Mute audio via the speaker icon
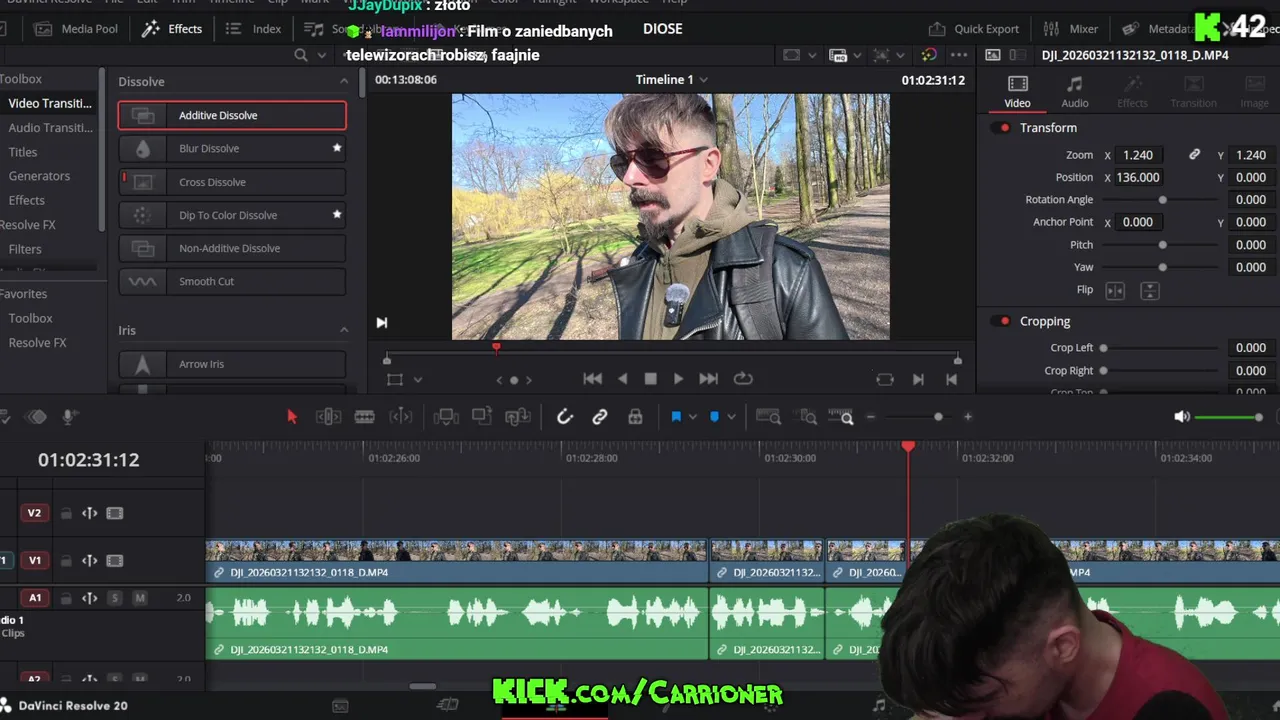The height and width of the screenshot is (720, 1280). (1182, 417)
